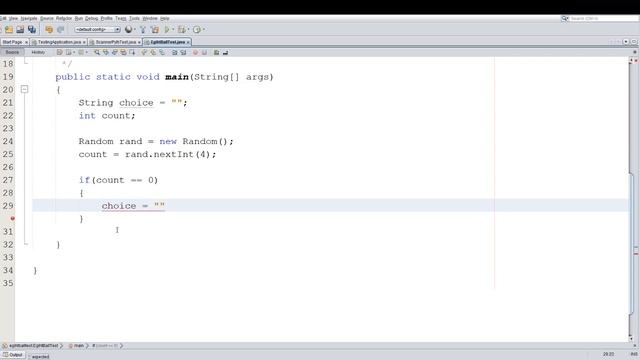The width and height of the screenshot is (640, 360).
Task: Close the TestingApplication.java tab
Action: 84,42
